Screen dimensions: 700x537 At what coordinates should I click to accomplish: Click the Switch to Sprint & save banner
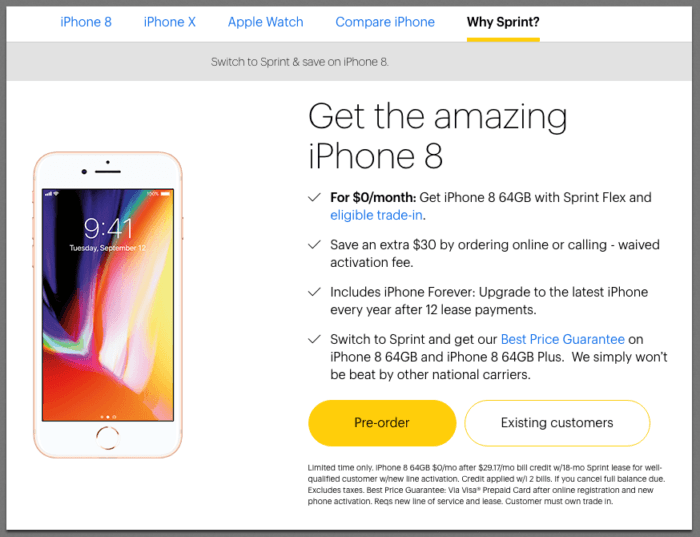300,62
